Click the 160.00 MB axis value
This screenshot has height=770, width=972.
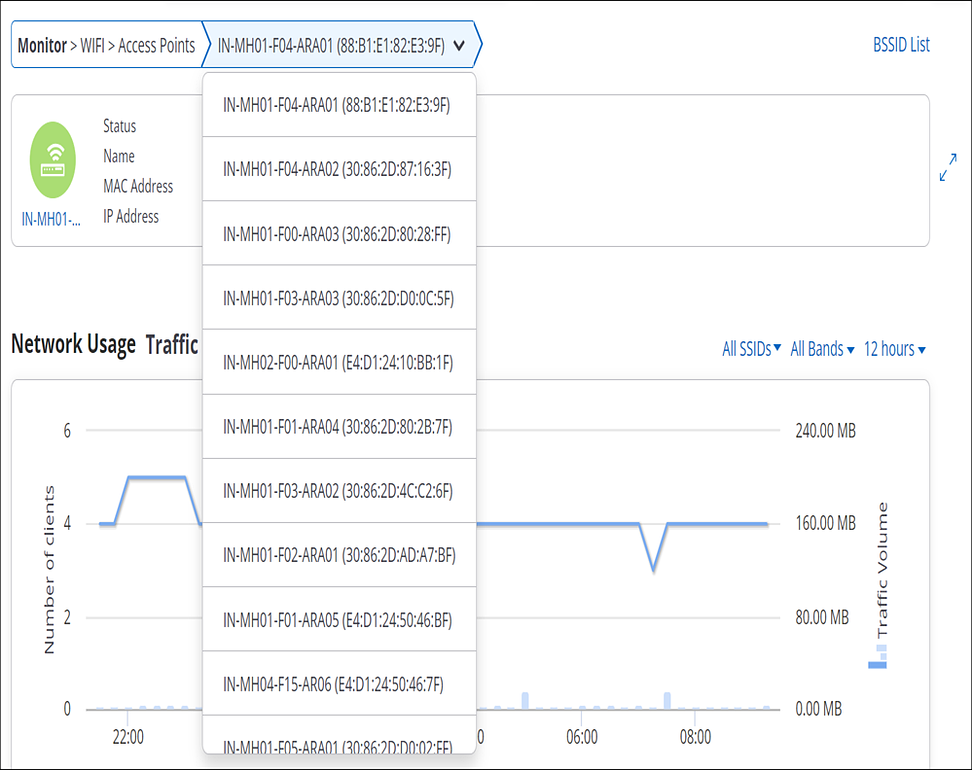coord(826,523)
